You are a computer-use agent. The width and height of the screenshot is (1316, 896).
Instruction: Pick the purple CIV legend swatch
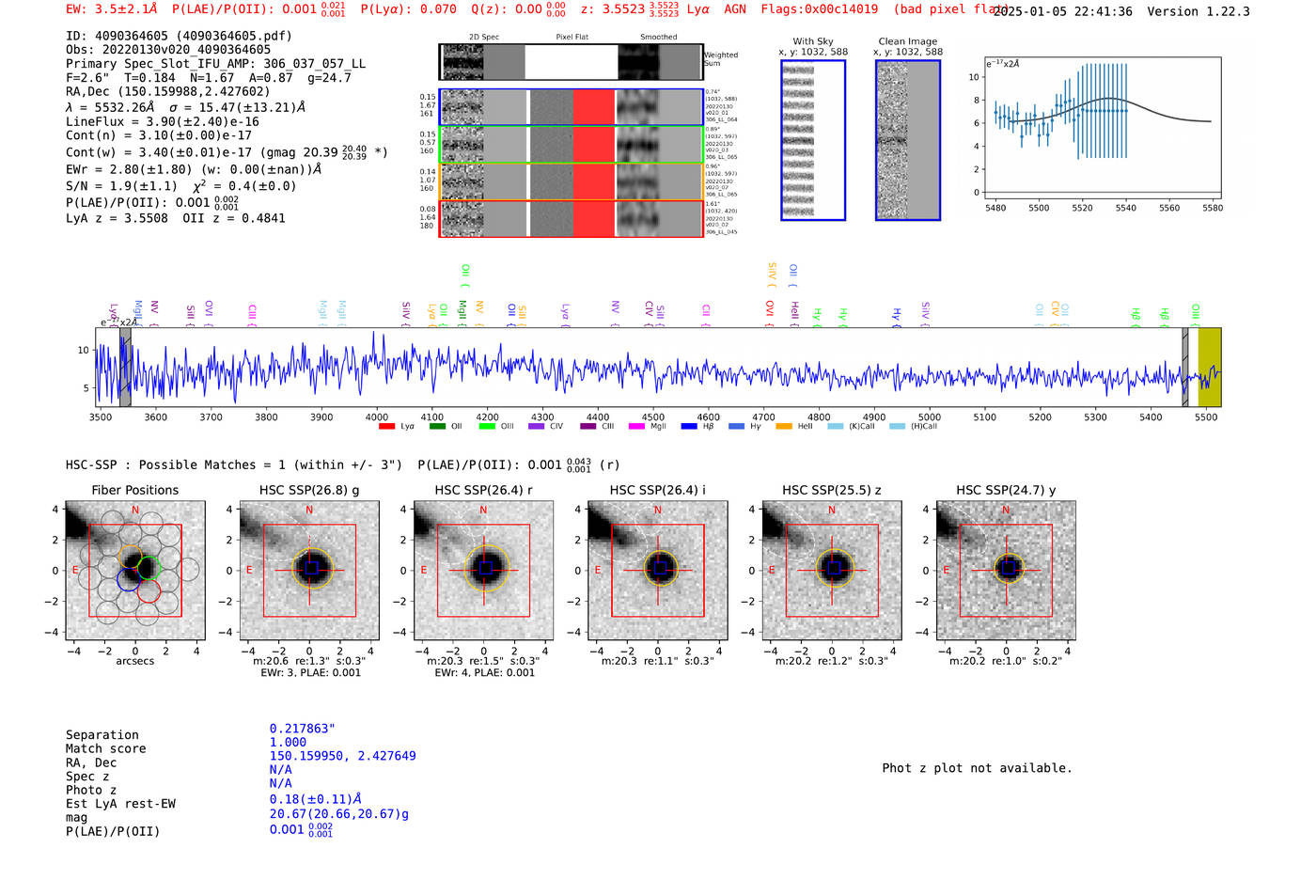tap(537, 427)
